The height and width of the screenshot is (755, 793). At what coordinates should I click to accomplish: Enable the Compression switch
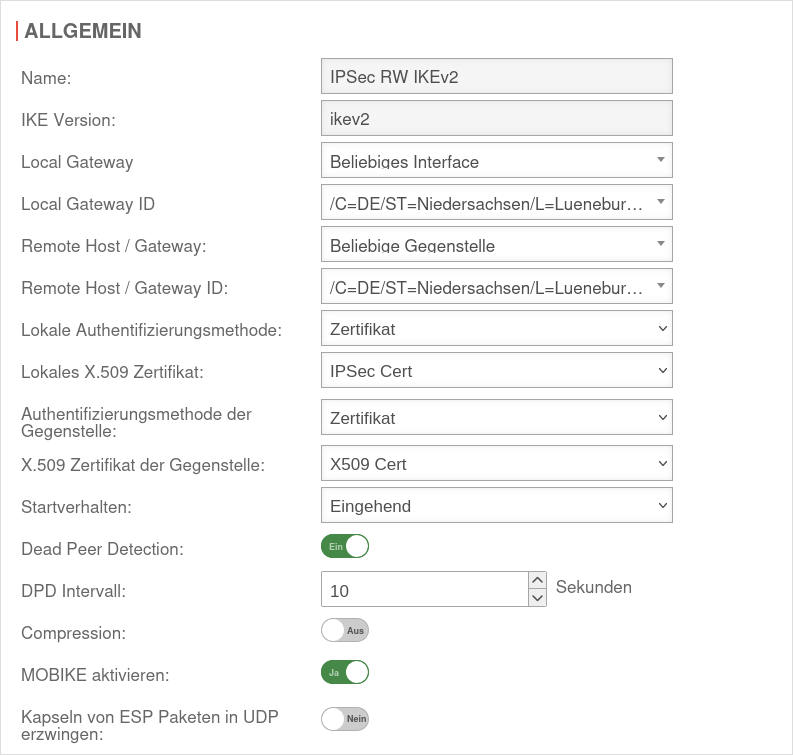345,630
